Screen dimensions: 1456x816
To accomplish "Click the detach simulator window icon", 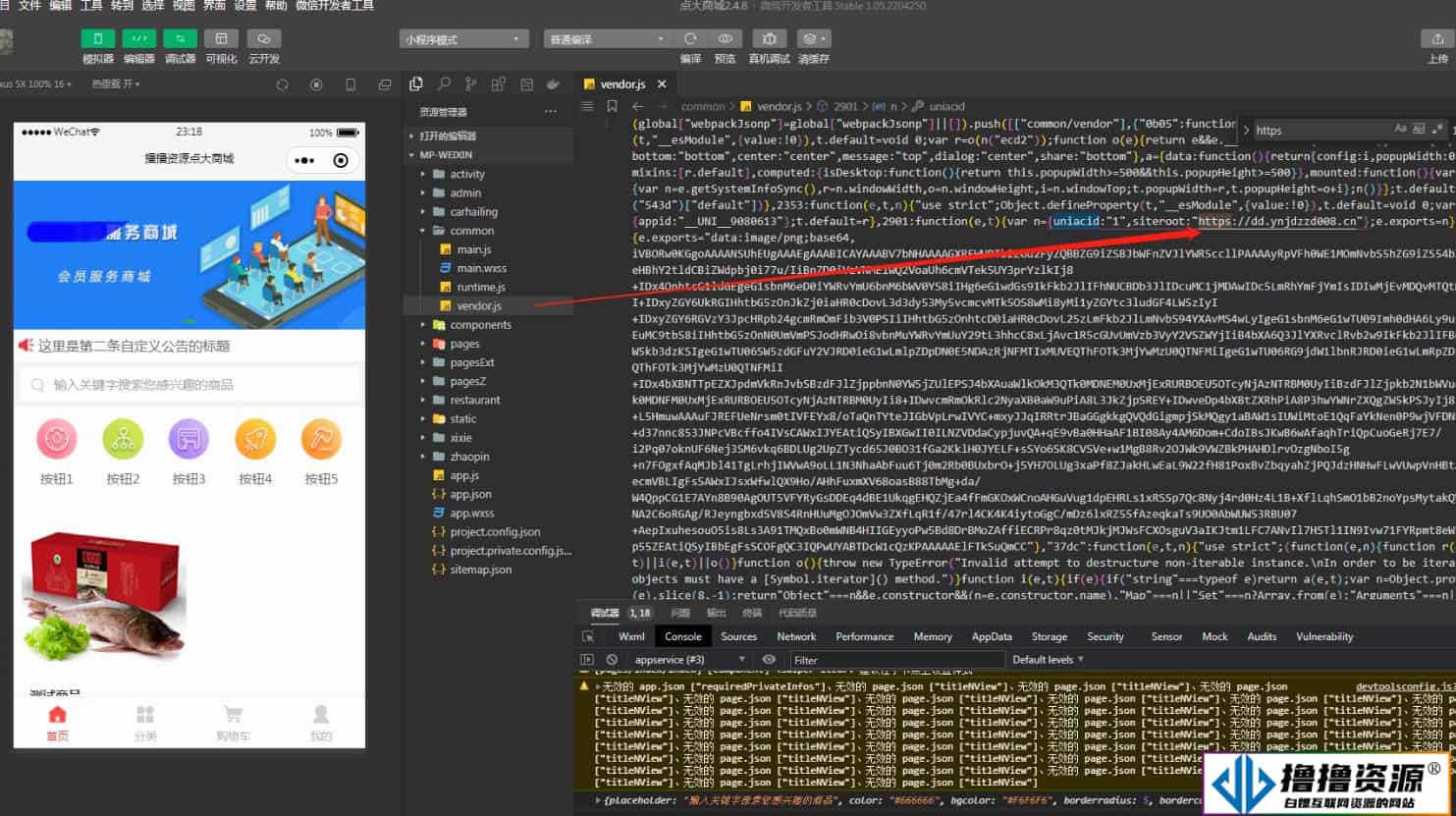I will 384,84.
